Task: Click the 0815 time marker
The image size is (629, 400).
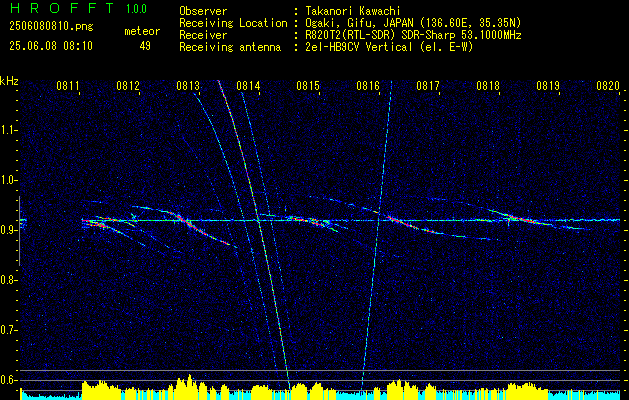Action: coord(308,85)
